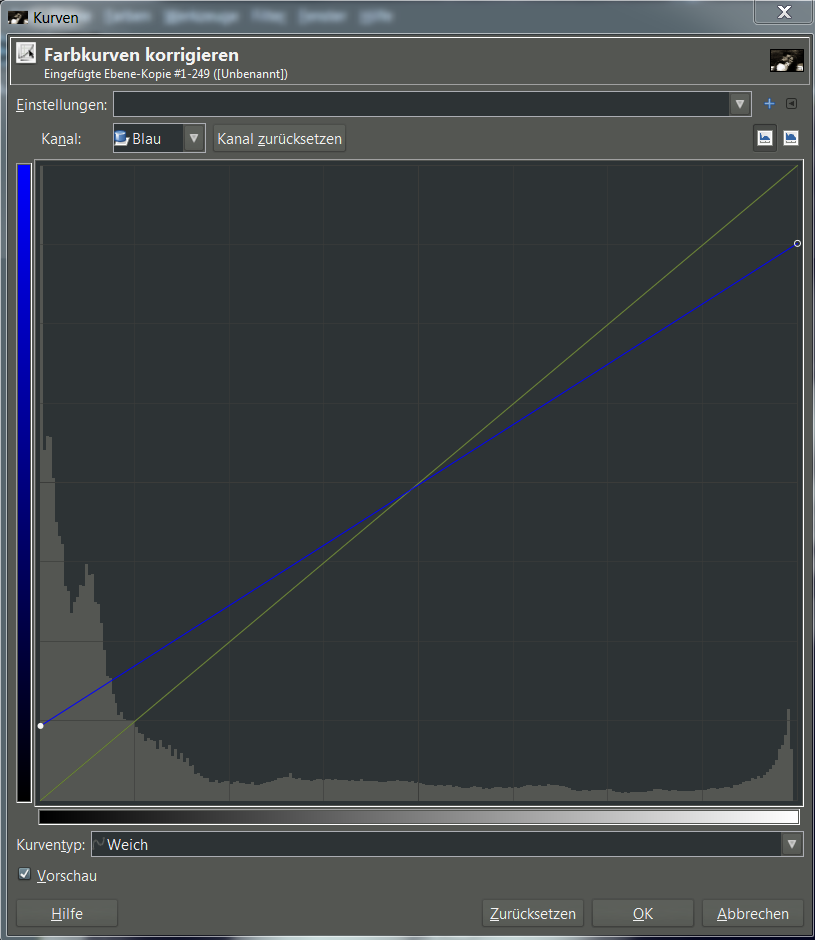
Task: Select the lower-left curve control point
Action: [41, 726]
